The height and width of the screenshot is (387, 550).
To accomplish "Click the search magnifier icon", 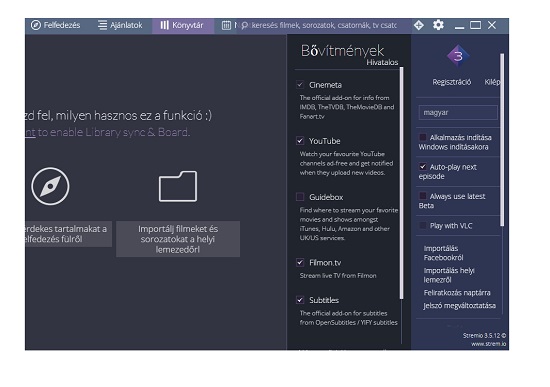I will [x=245, y=26].
